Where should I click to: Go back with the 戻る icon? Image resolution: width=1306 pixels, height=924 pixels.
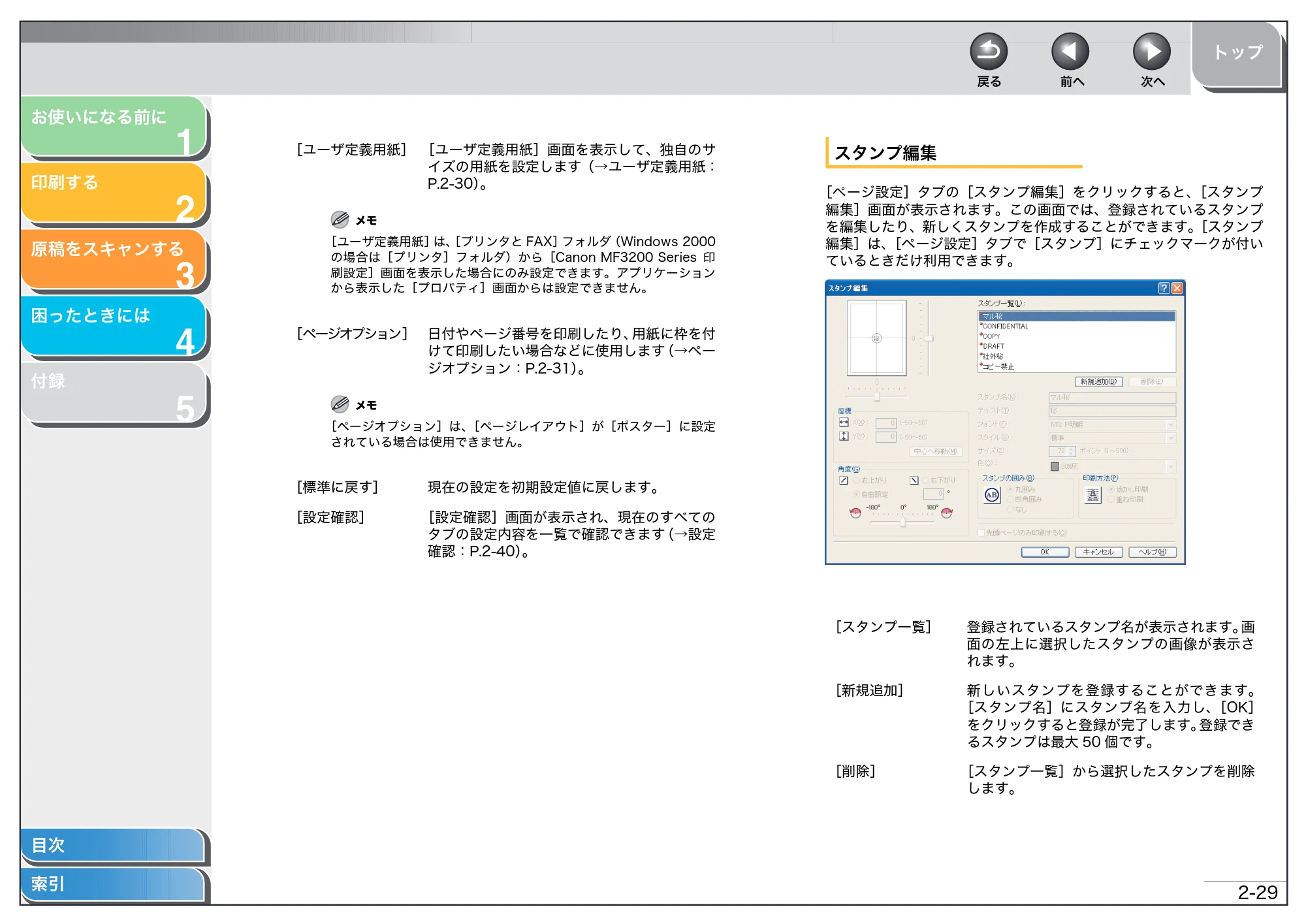click(x=989, y=52)
